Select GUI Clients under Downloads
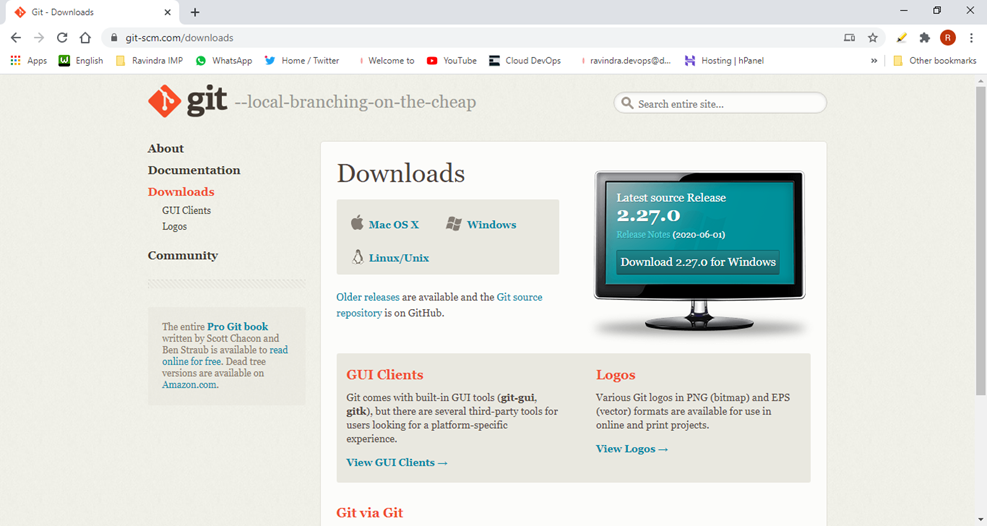This screenshot has width=987, height=526. [x=186, y=211]
